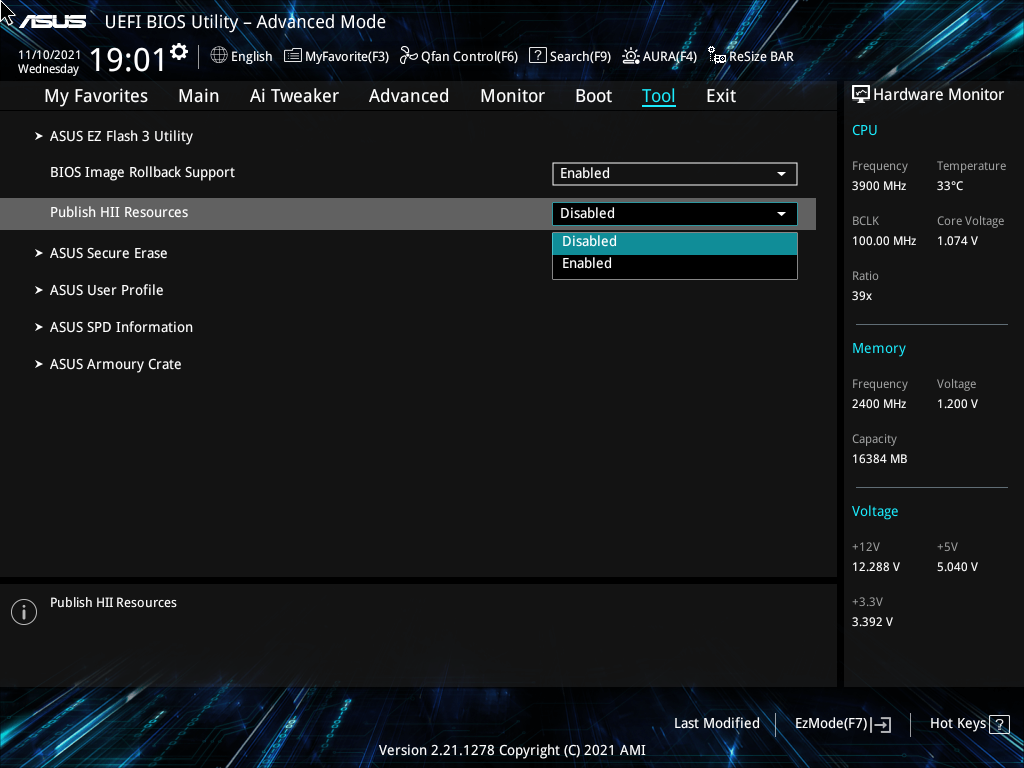Click the Voltage section heading

click(x=874, y=511)
